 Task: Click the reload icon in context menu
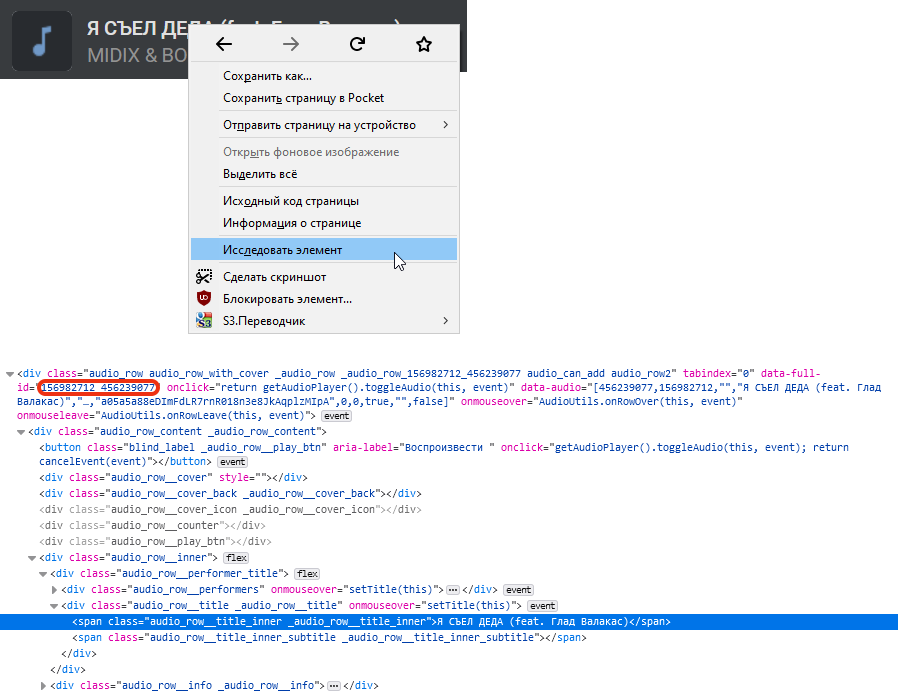[x=357, y=44]
